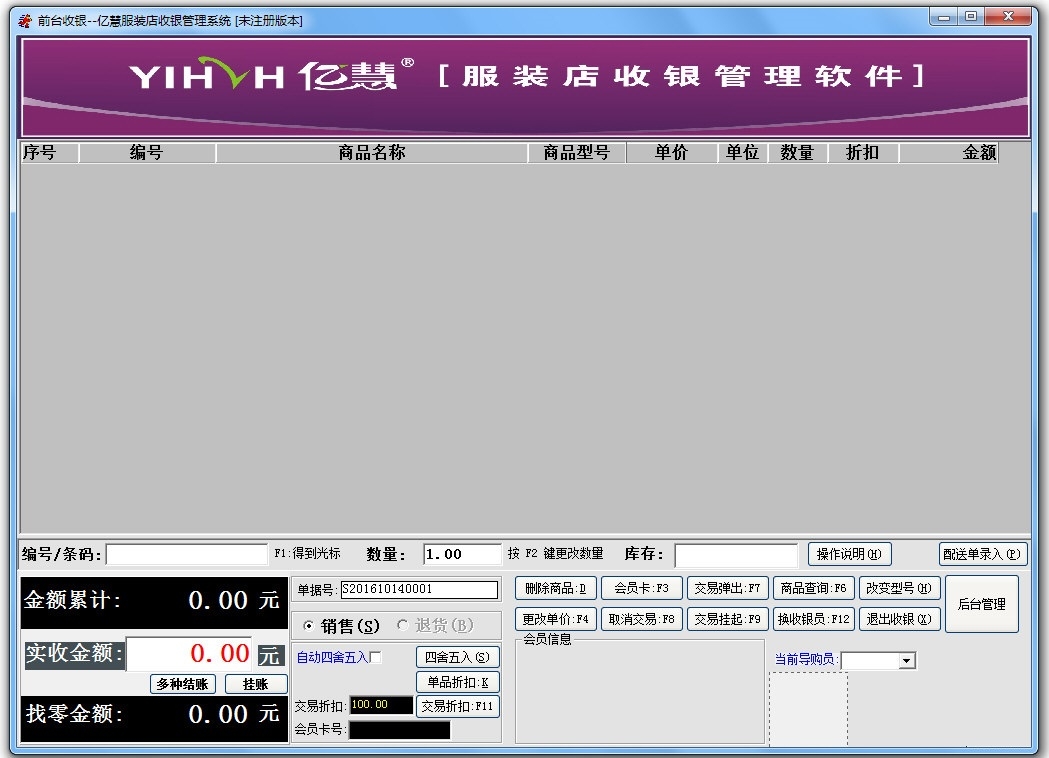Viewport: 1049px width, 758px height.
Task: Select the 销售 radio button
Action: 308,626
